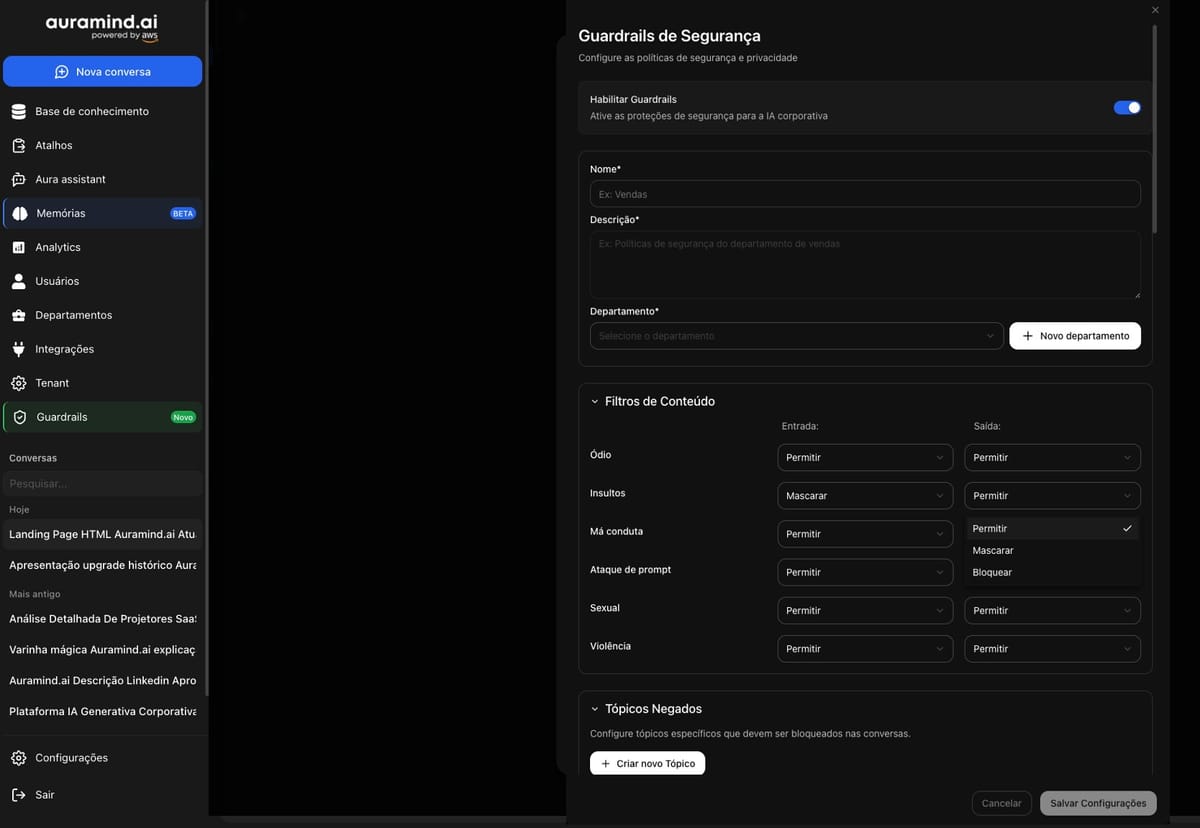Select Bloquear in the open dropdown
This screenshot has width=1200, height=828.
[991, 572]
